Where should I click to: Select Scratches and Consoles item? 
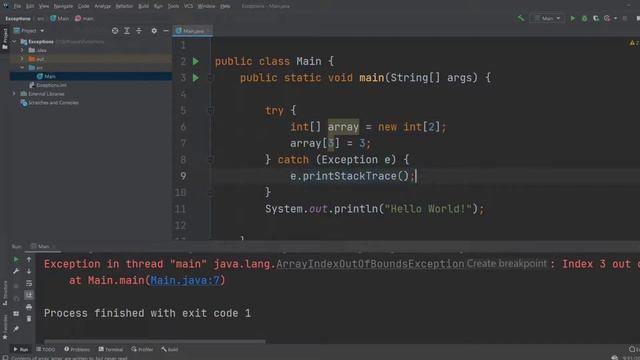[x=53, y=102]
